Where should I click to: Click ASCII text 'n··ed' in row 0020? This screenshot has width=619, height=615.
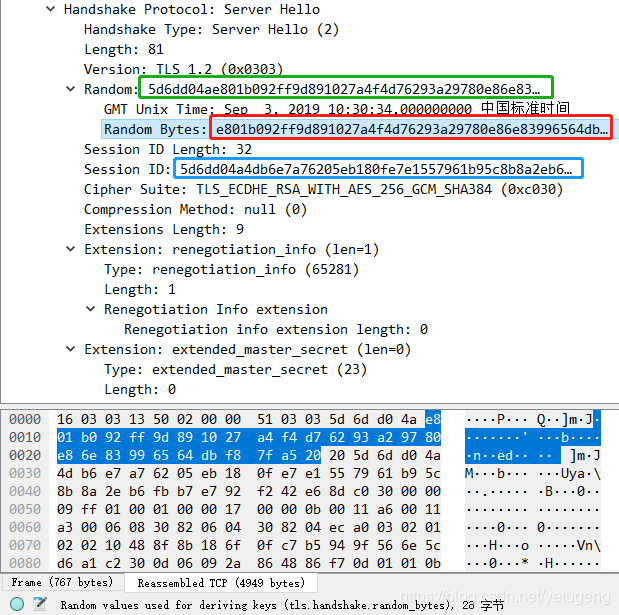[493, 456]
